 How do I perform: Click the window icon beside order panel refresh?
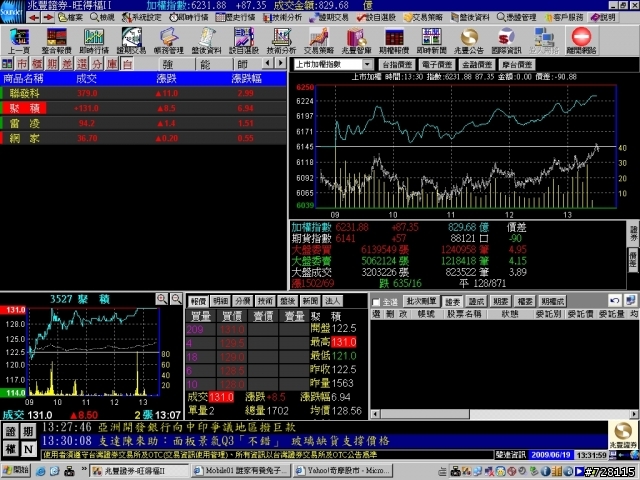630,301
